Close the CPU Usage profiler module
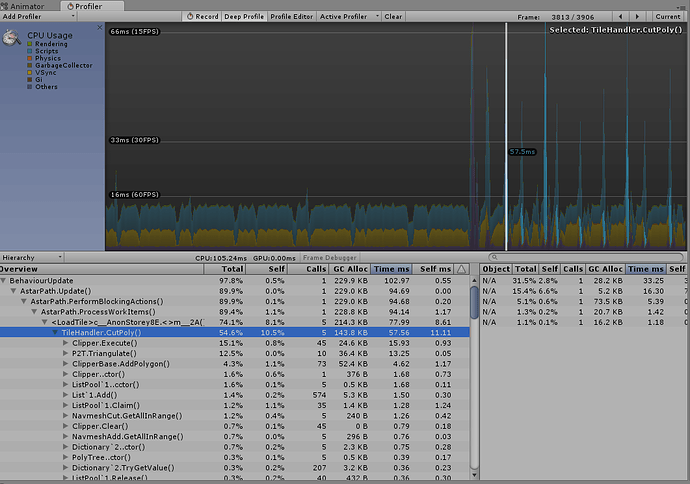The image size is (690, 484). point(100,27)
